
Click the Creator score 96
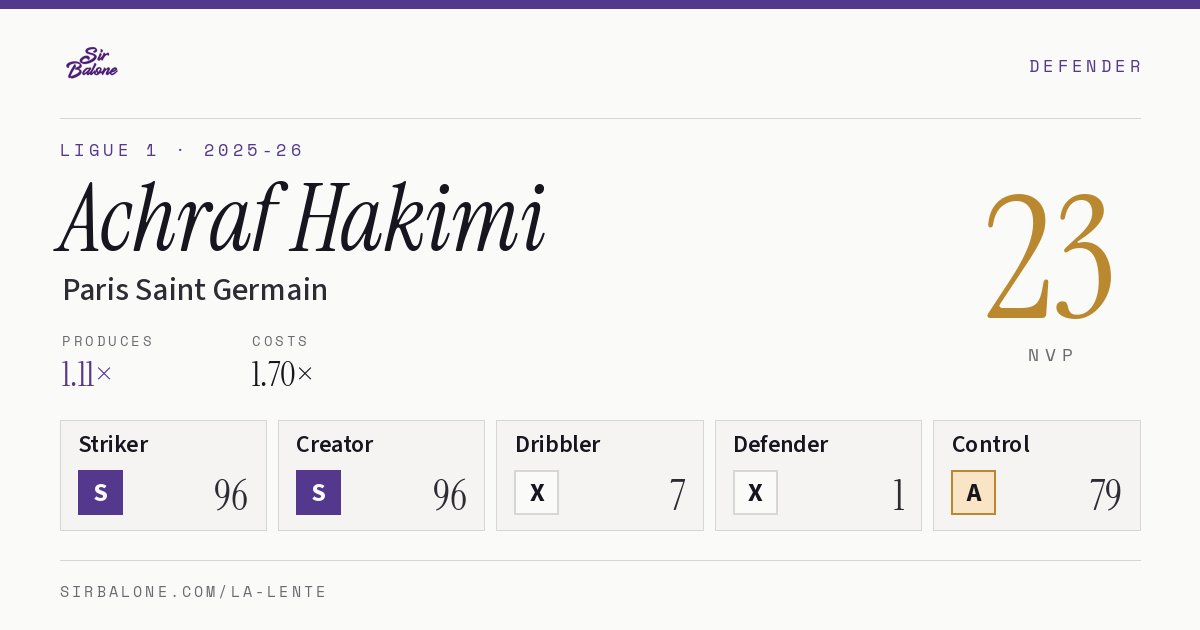pyautogui.click(x=450, y=495)
